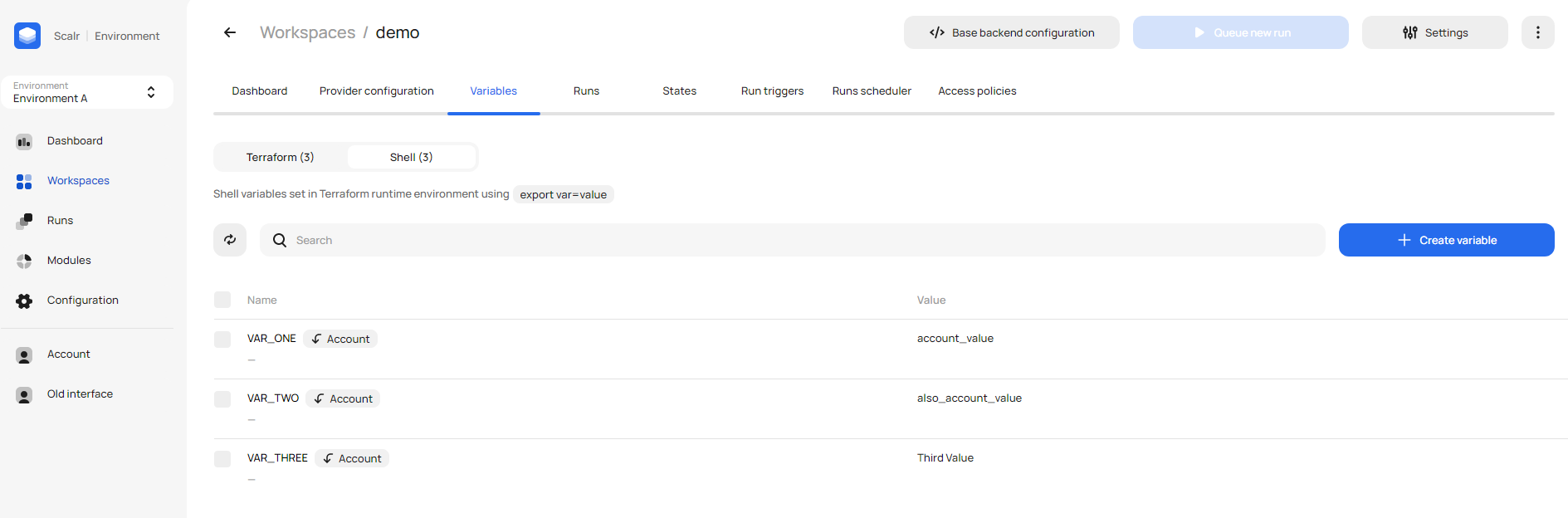Click the Name column header
Viewport: 1568px width, 518px height.
click(x=262, y=301)
